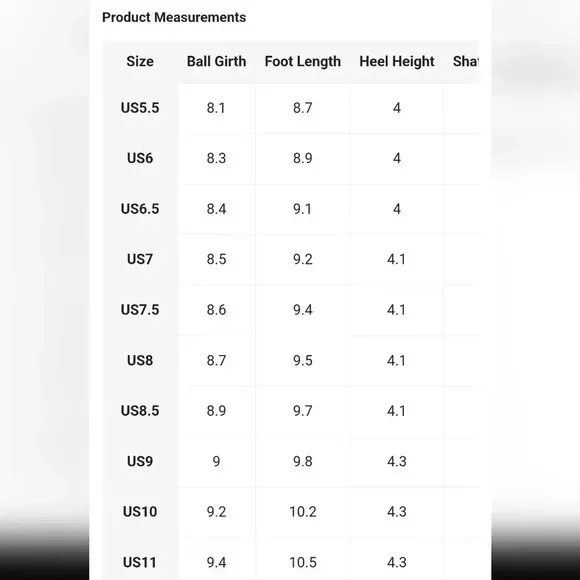The image size is (580, 580).
Task: Select the US6 size row label
Action: coord(140,158)
